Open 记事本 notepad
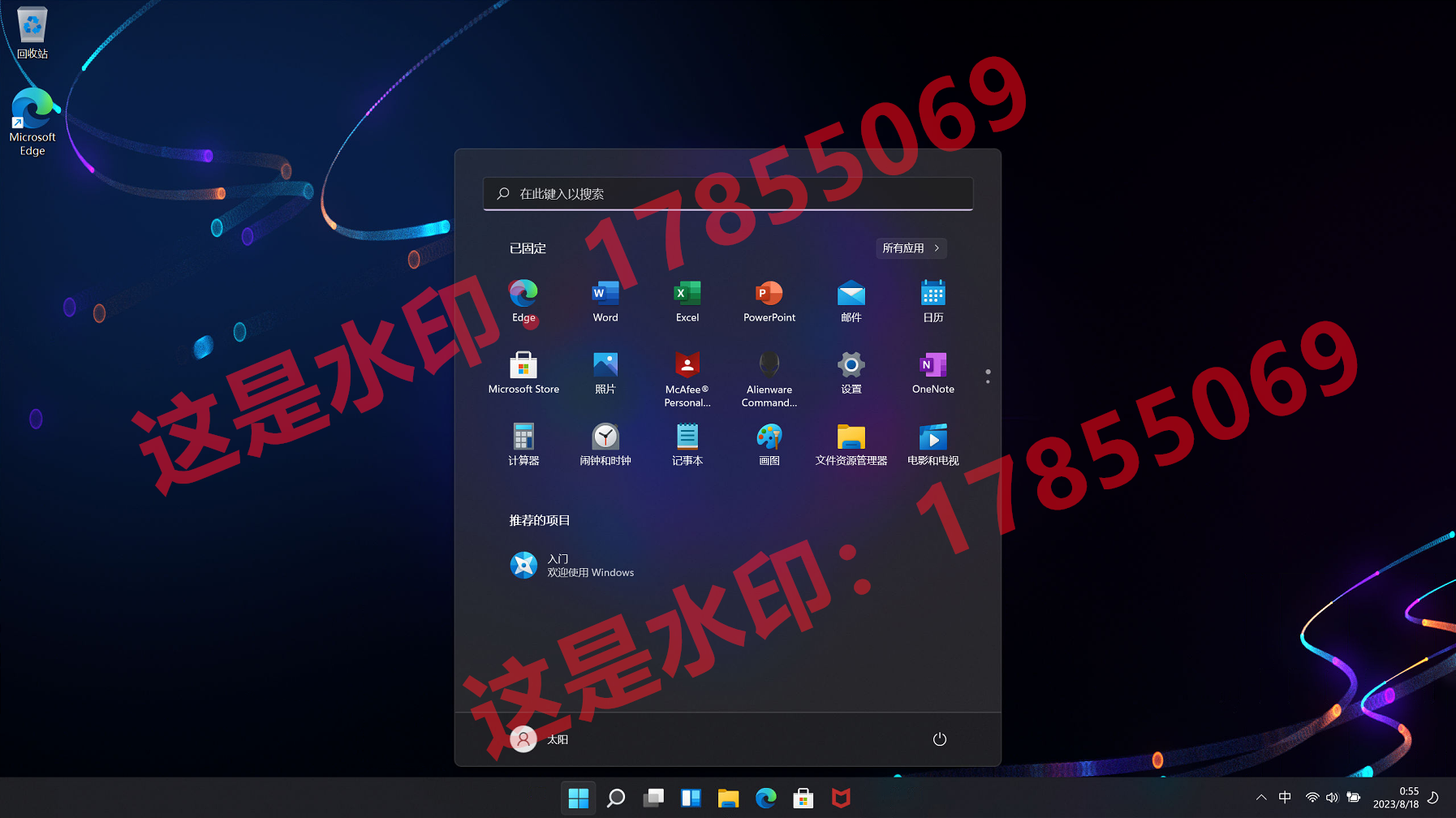The image size is (1456, 818). click(x=687, y=445)
